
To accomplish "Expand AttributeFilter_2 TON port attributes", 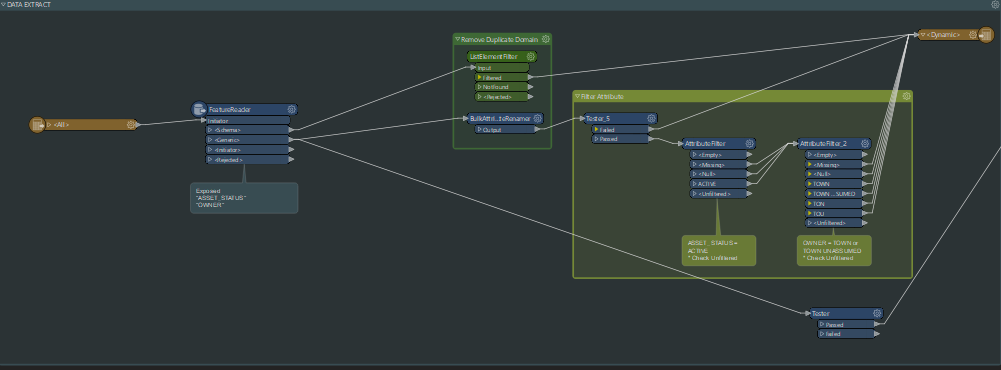I will pyautogui.click(x=809, y=204).
